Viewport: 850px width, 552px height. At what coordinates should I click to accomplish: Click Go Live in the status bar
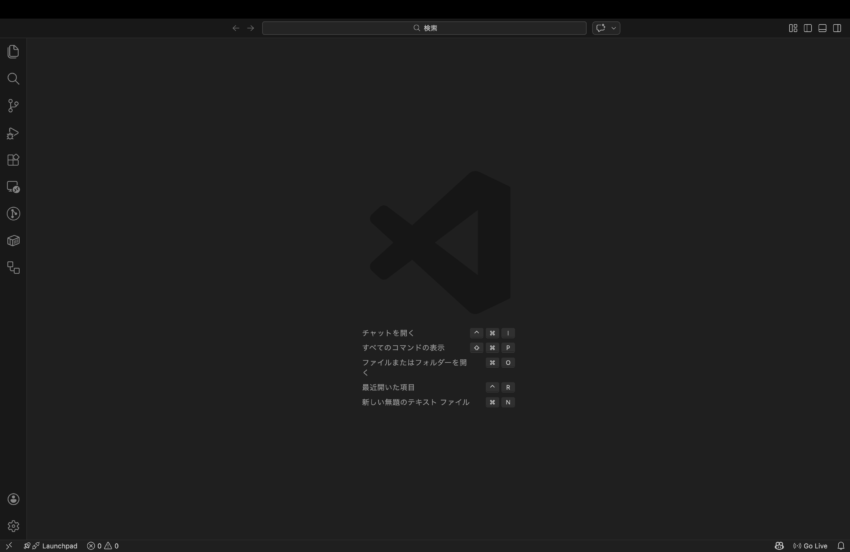(810, 546)
